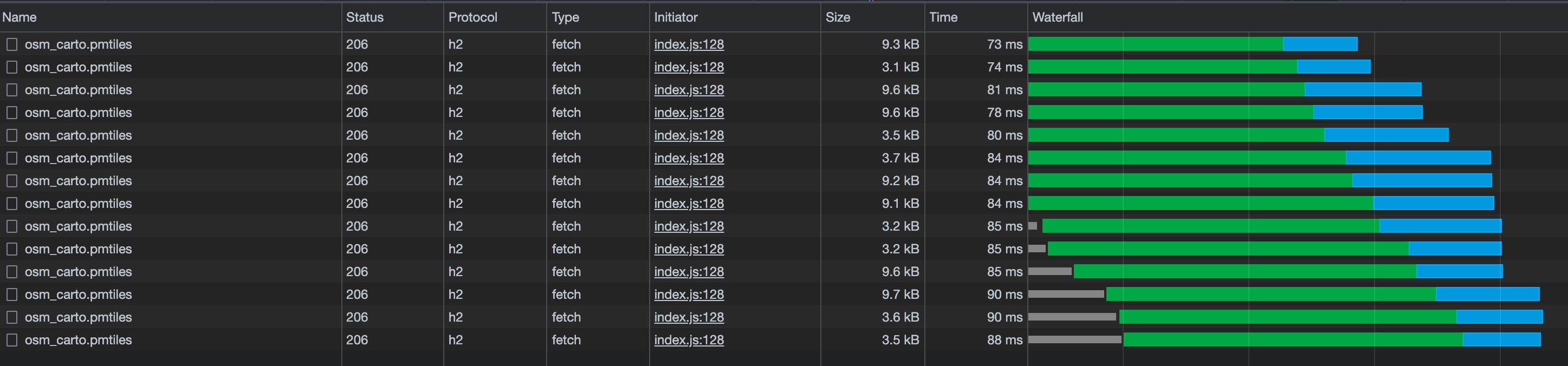
Task: Sort requests by the Name column header
Action: (x=20, y=17)
